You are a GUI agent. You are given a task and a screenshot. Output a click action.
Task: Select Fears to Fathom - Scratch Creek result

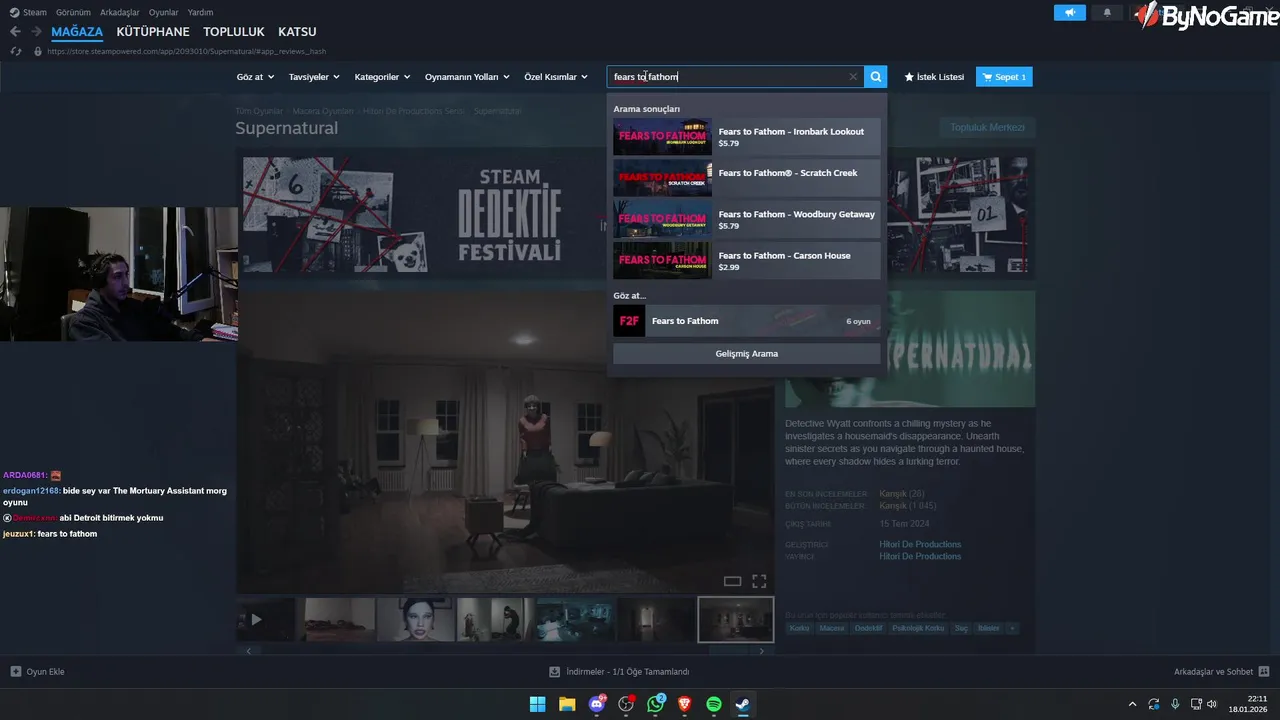[x=747, y=178]
